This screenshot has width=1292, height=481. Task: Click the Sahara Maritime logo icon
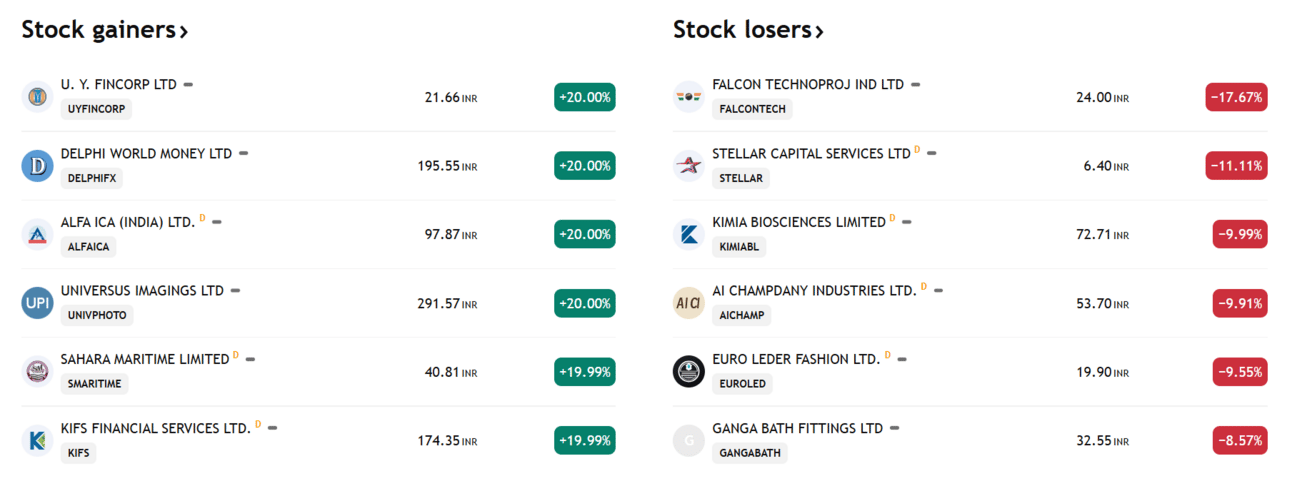coord(37,372)
